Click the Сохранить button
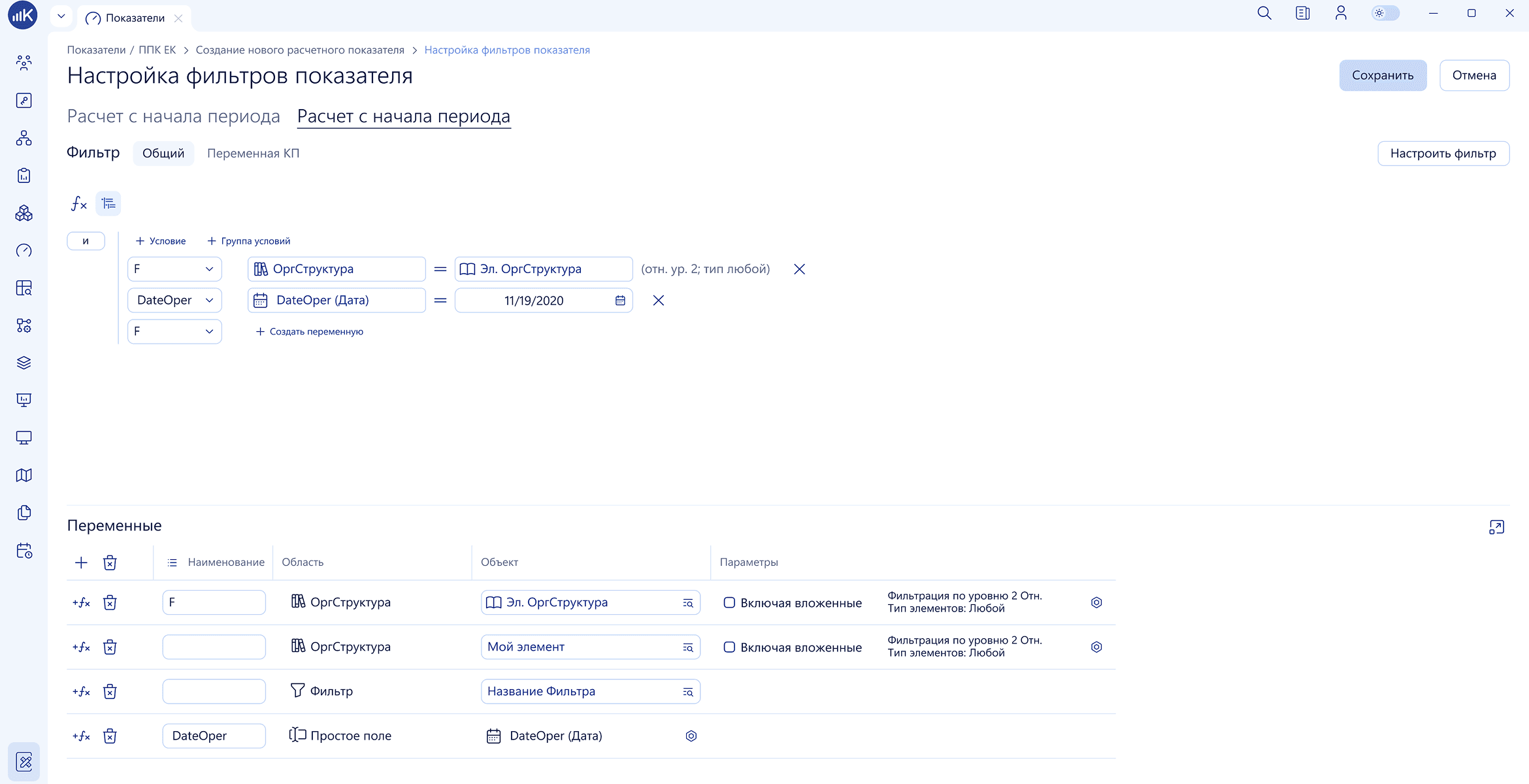The height and width of the screenshot is (784, 1529). (1383, 76)
